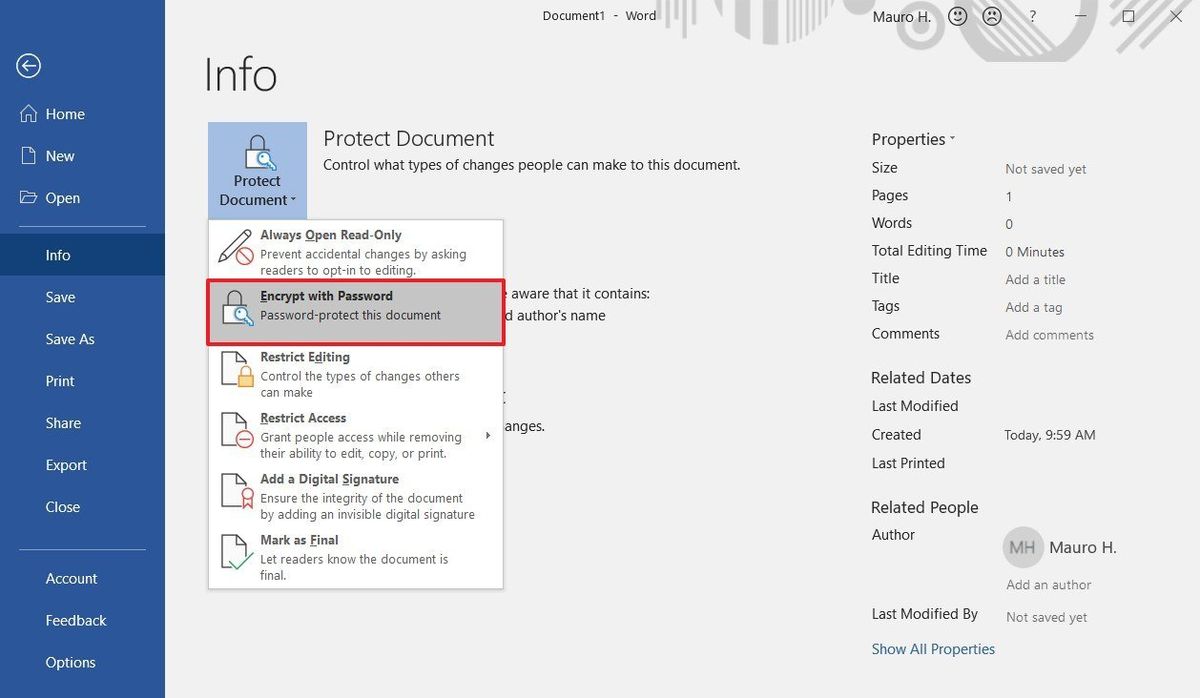Screen dimensions: 1200x698
Task: Click Add an author under Related People
Action: [1047, 584]
